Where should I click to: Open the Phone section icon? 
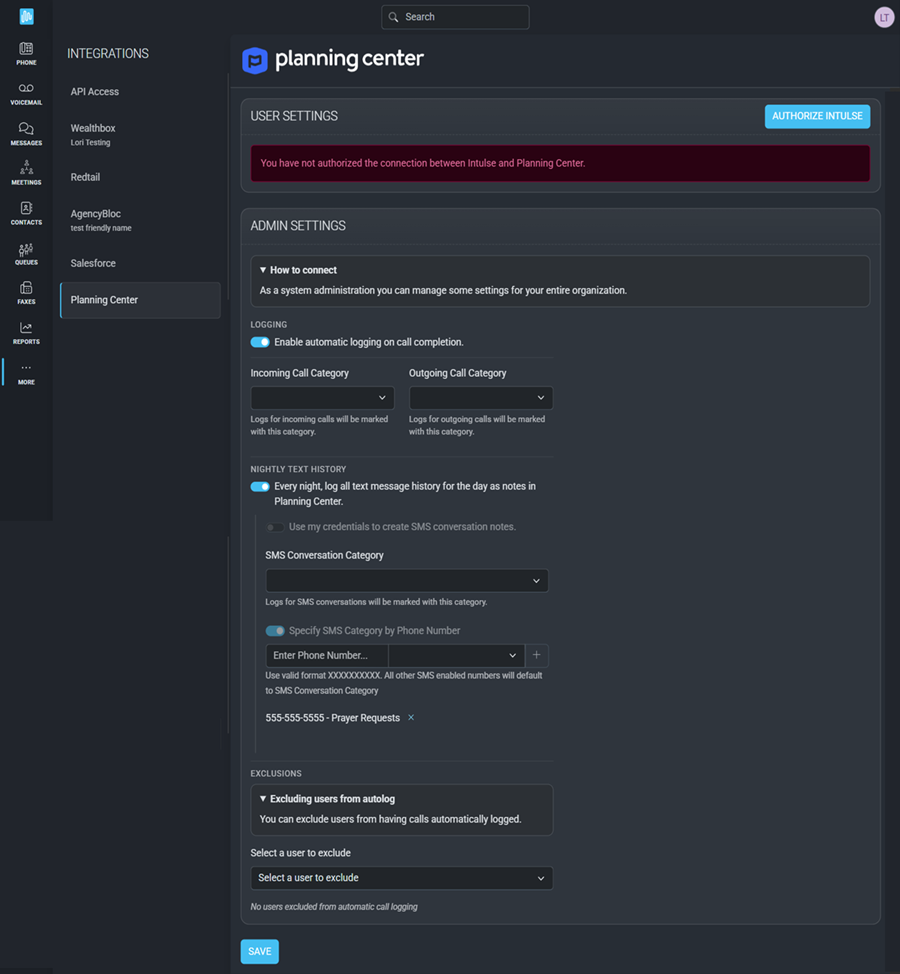pyautogui.click(x=26, y=53)
